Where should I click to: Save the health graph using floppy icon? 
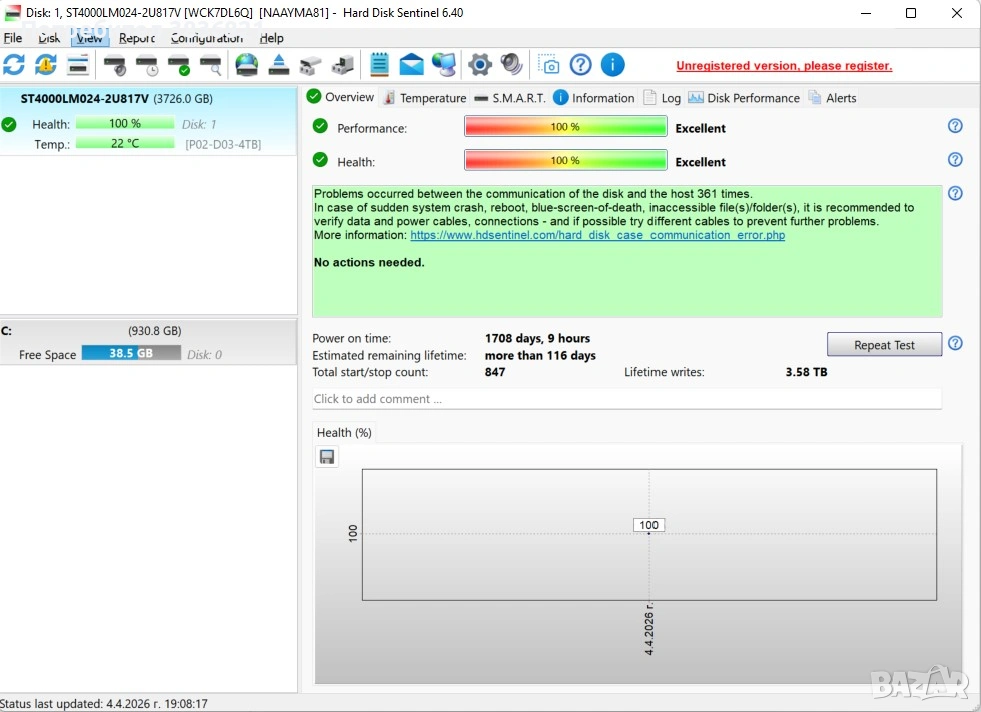(327, 457)
